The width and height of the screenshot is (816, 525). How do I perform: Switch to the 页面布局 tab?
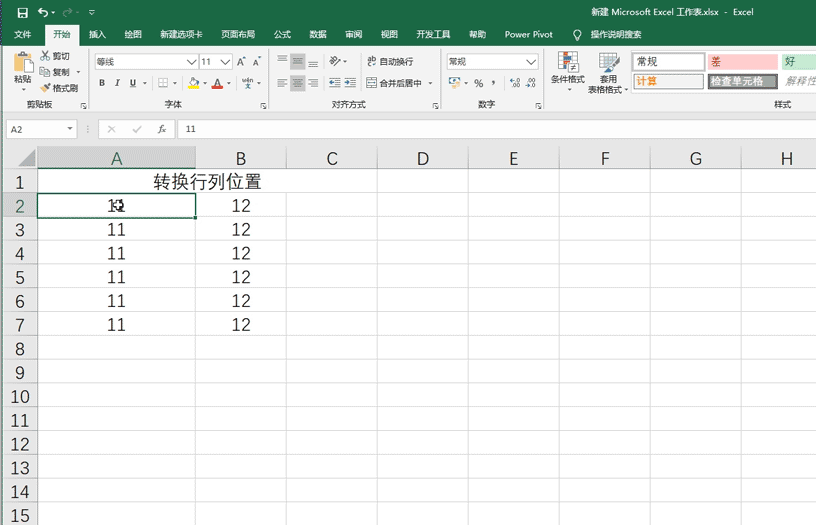pyautogui.click(x=238, y=34)
